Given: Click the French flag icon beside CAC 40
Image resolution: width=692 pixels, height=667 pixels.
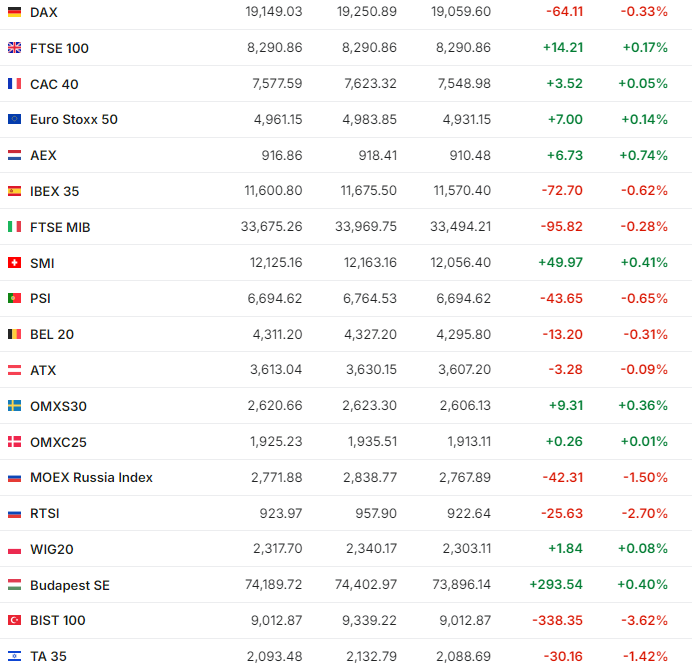Looking at the screenshot, I should click(x=14, y=84).
